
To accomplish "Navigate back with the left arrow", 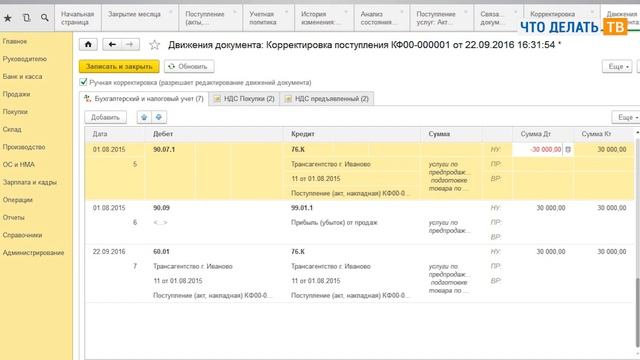I will point(112,44).
